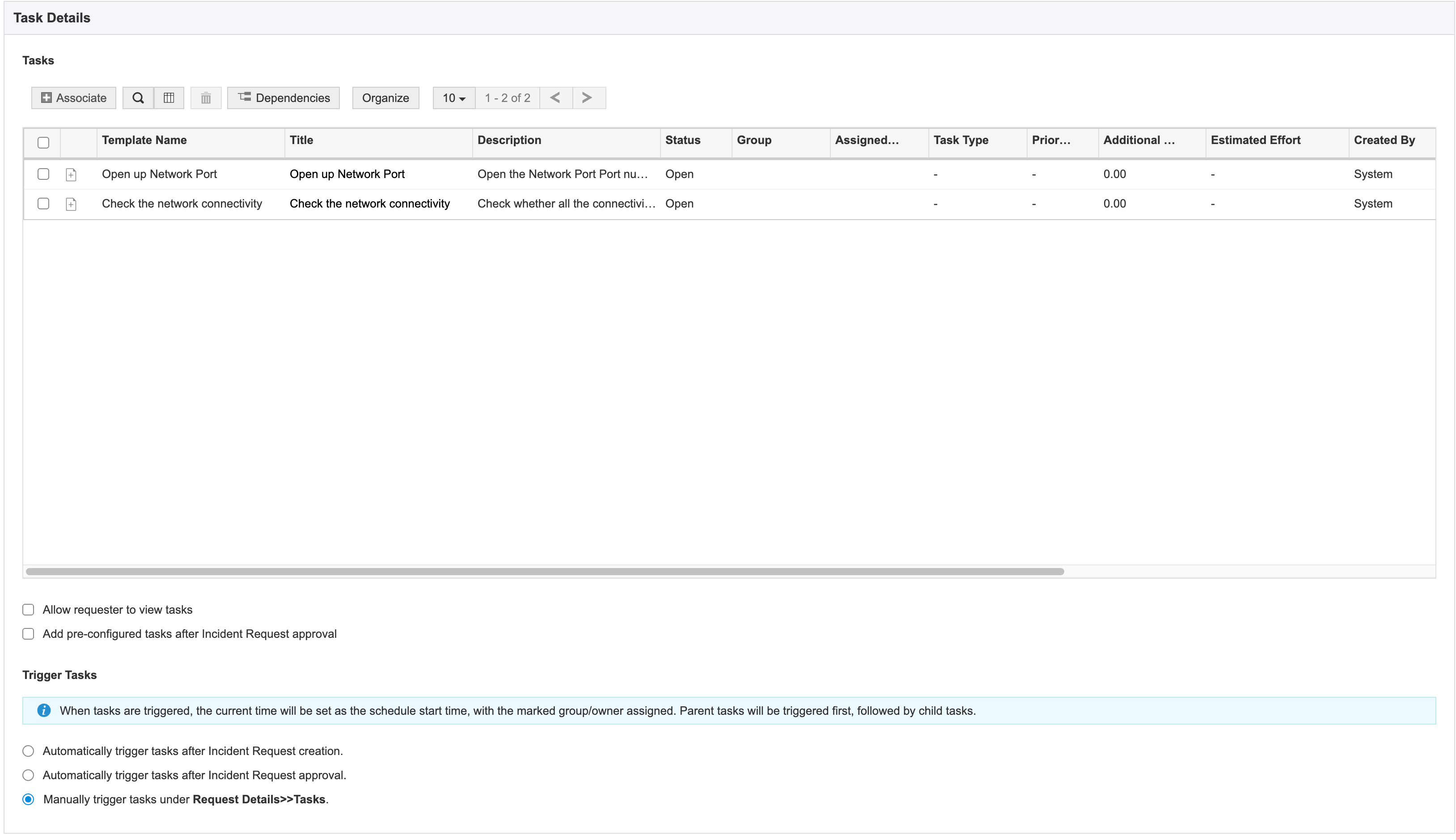
Task: Open the 10 rows-per-page dropdown
Action: pos(454,98)
